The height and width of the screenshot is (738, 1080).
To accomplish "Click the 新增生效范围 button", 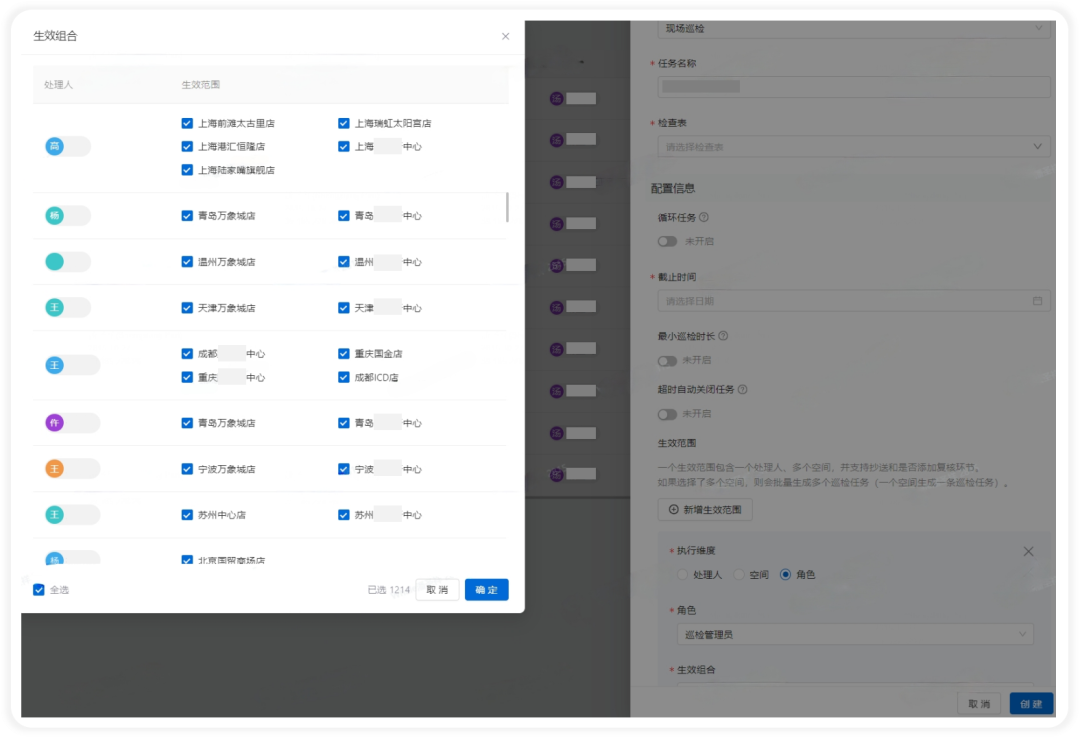I will tap(705, 510).
